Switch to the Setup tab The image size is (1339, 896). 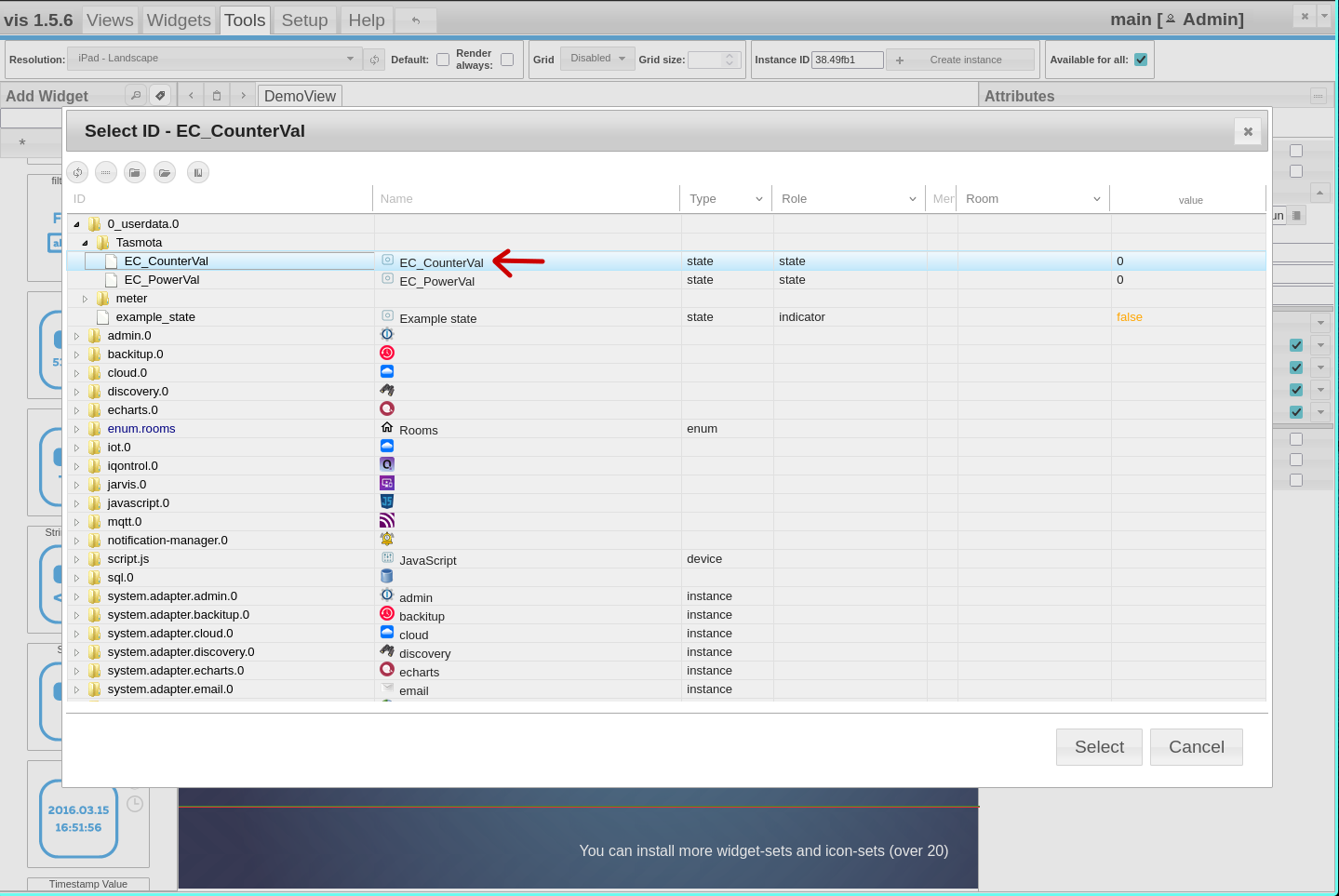point(304,20)
